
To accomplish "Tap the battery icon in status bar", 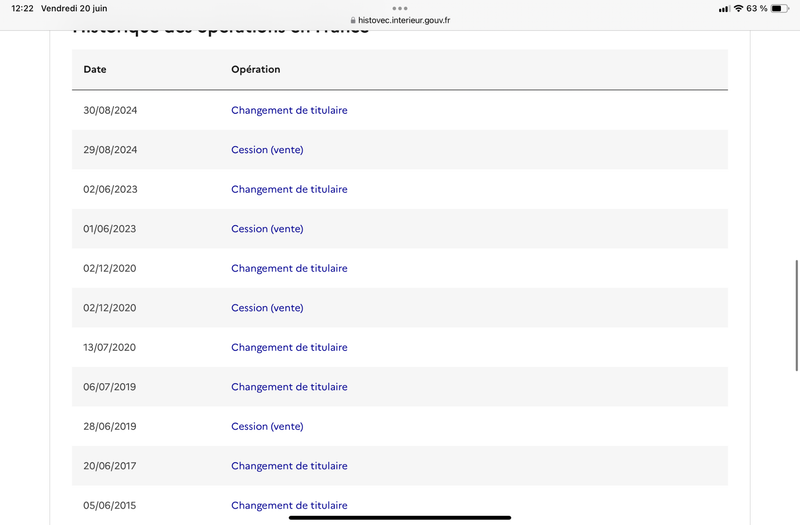I will click(780, 8).
